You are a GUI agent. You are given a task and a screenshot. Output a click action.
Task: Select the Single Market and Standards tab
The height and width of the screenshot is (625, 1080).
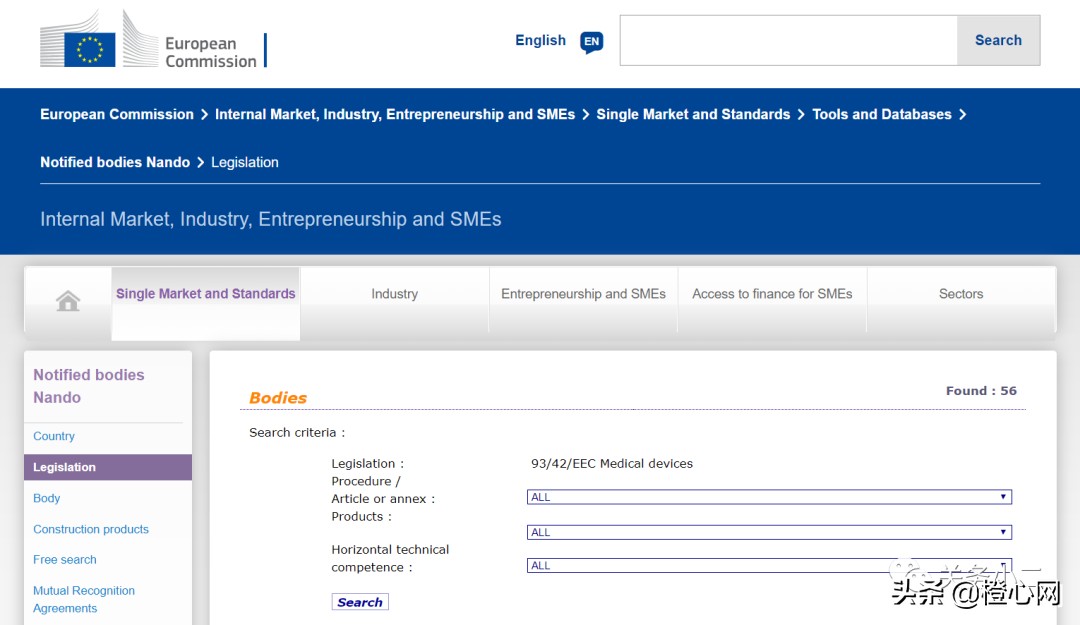click(x=206, y=294)
